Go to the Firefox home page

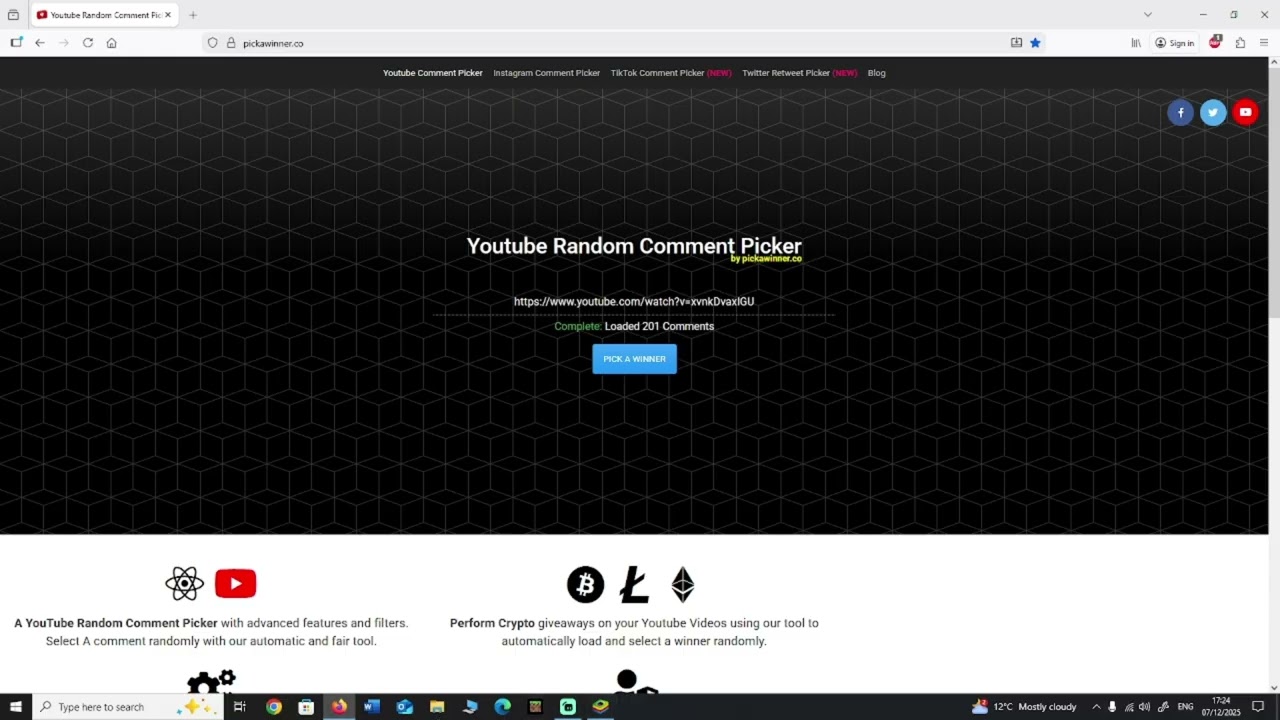112,43
